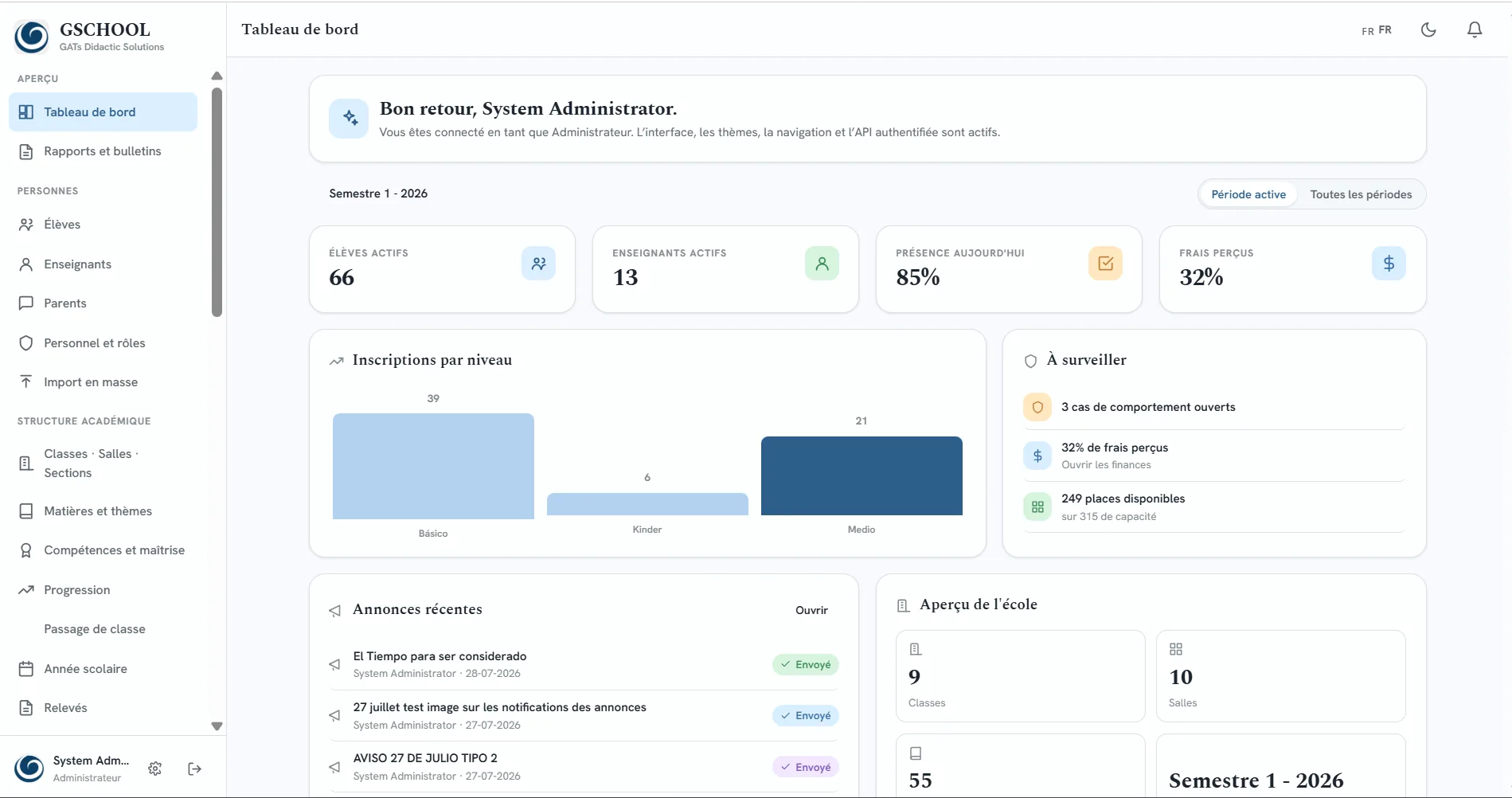The height and width of the screenshot is (798, 1512).
Task: Click the Básico enrollment bar
Action: click(433, 466)
